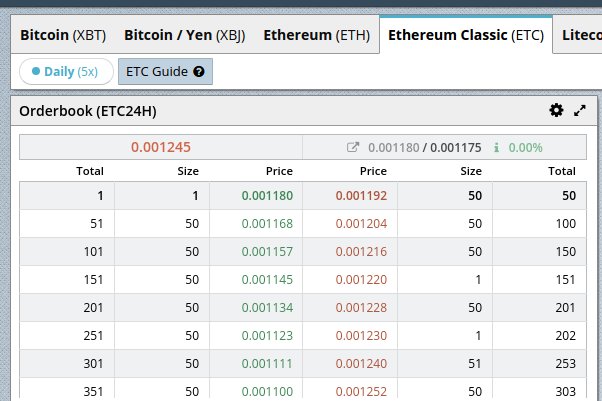Open the orderbook settings gear
This screenshot has width=602, height=401.
click(556, 111)
